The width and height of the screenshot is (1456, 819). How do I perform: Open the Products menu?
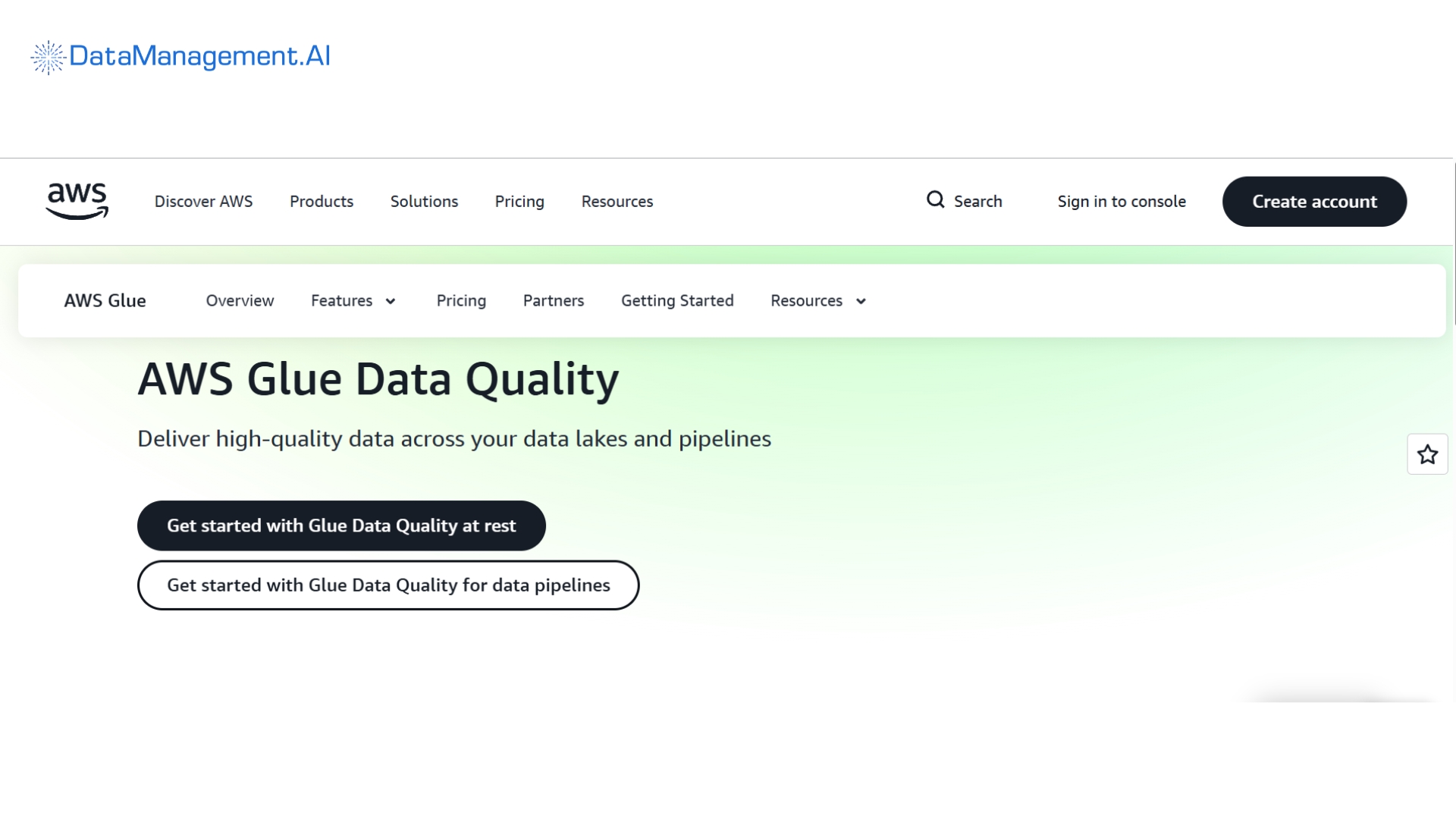click(x=321, y=201)
